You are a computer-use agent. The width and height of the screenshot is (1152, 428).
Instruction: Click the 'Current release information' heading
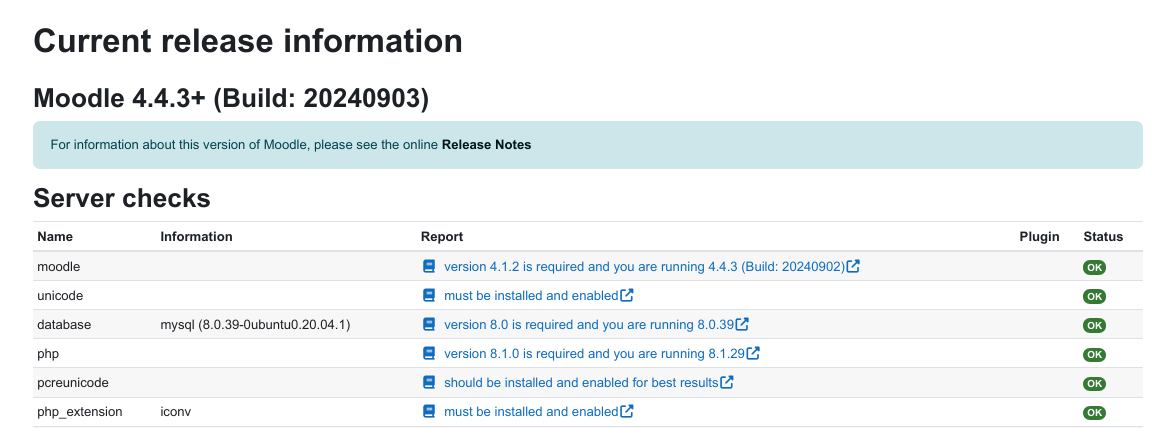point(248,40)
